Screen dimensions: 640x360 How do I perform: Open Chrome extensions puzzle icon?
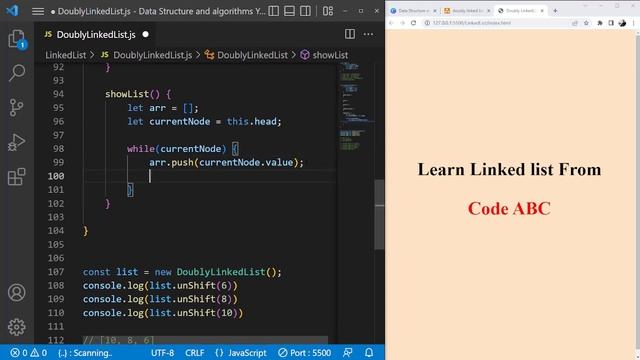[600, 23]
